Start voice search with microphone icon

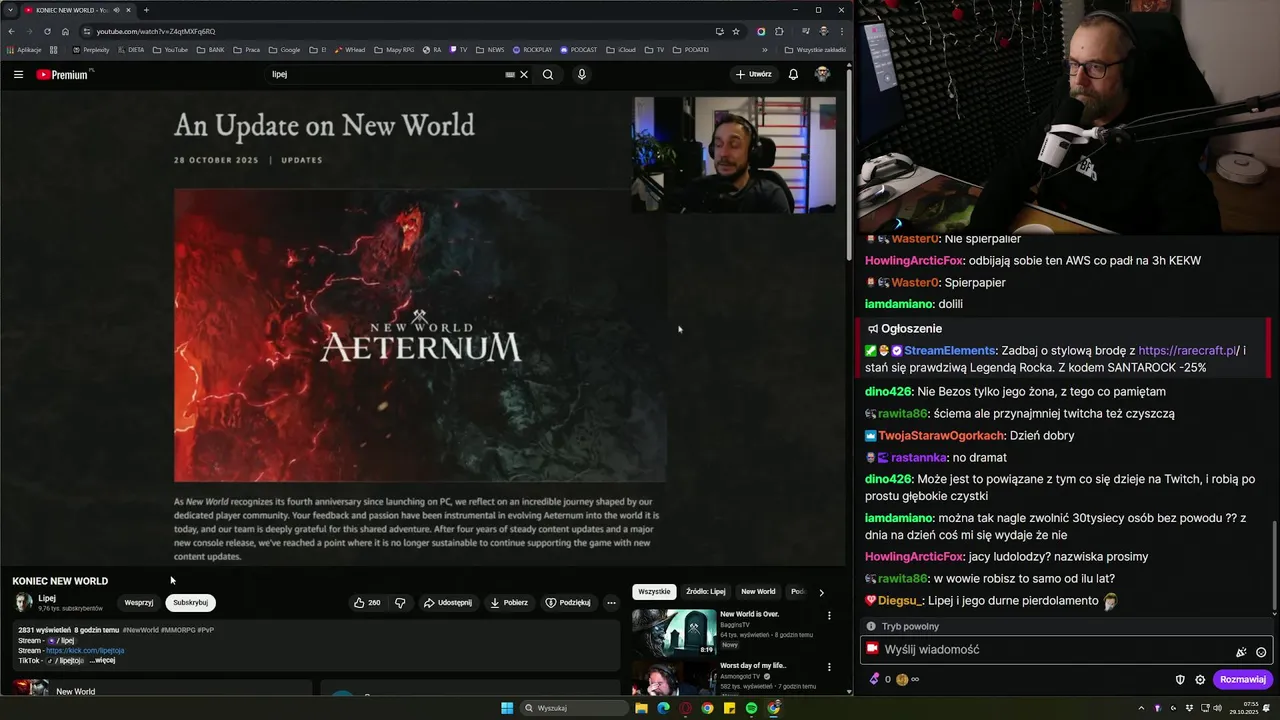pos(582,74)
